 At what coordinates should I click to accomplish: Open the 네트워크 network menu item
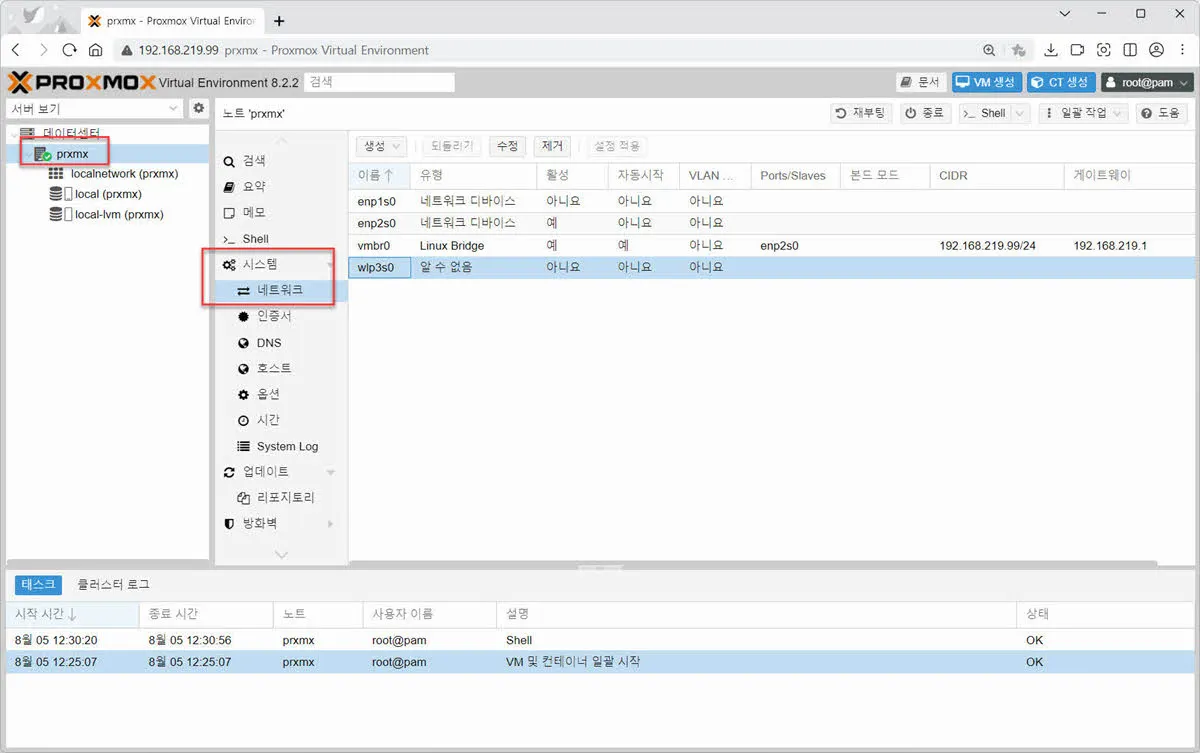point(280,291)
